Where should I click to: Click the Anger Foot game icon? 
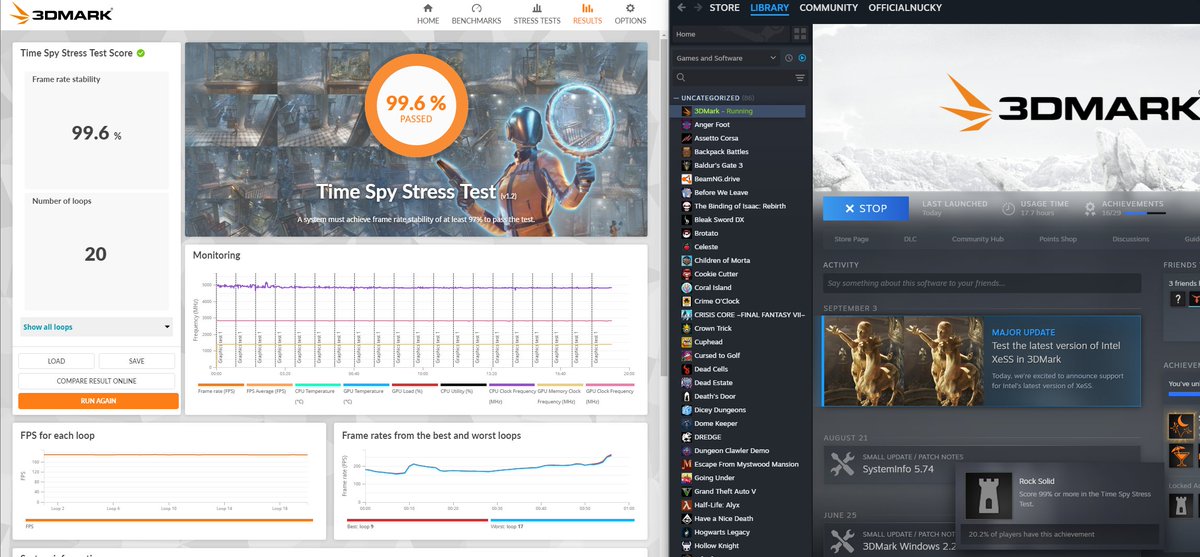pos(686,124)
